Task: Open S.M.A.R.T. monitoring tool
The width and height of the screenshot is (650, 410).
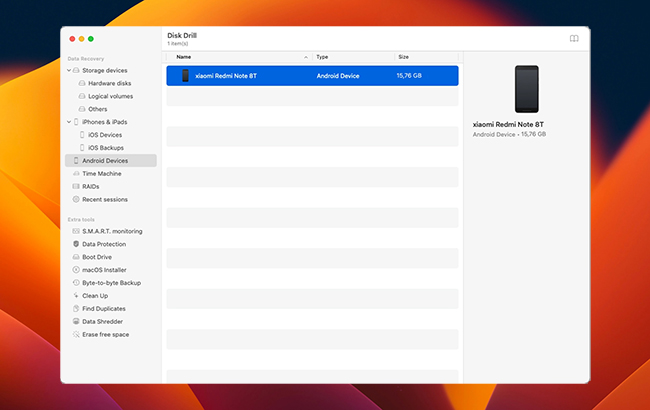Action: (111, 231)
